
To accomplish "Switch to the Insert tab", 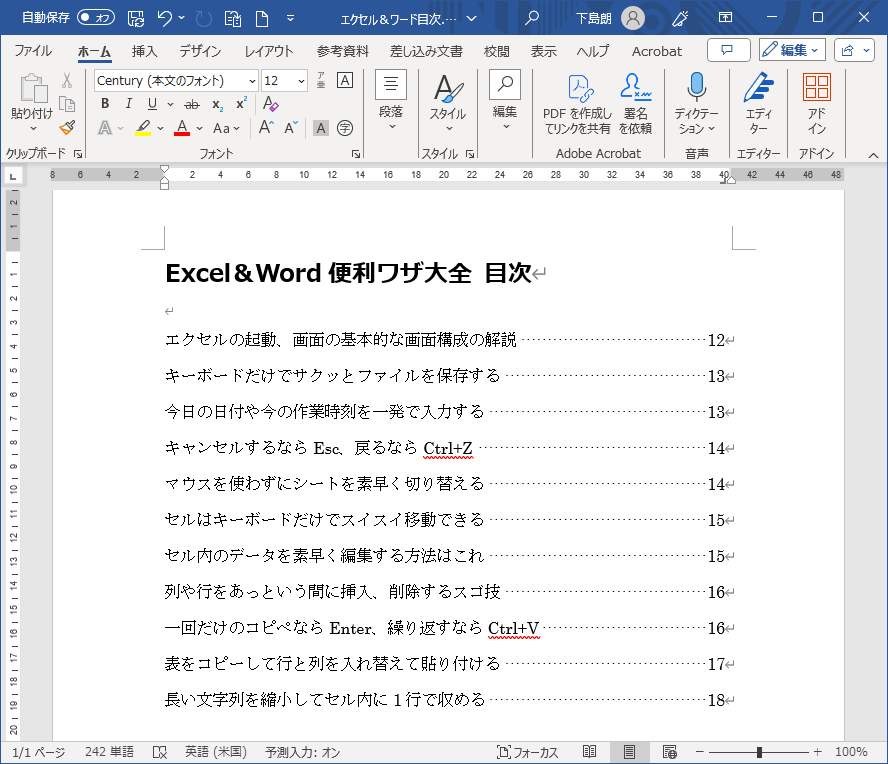I will pyautogui.click(x=145, y=51).
